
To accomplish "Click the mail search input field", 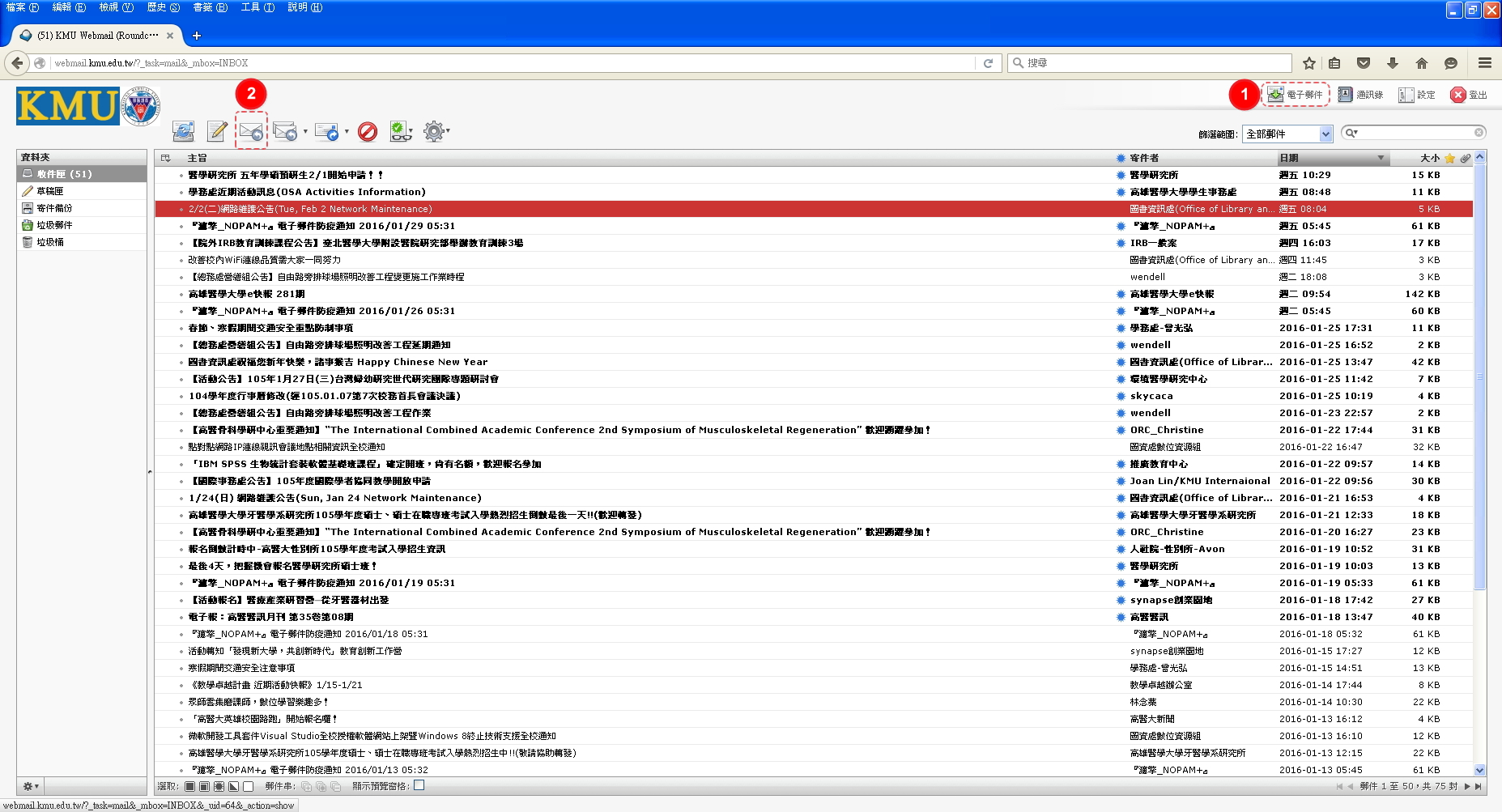I will tap(1415, 133).
